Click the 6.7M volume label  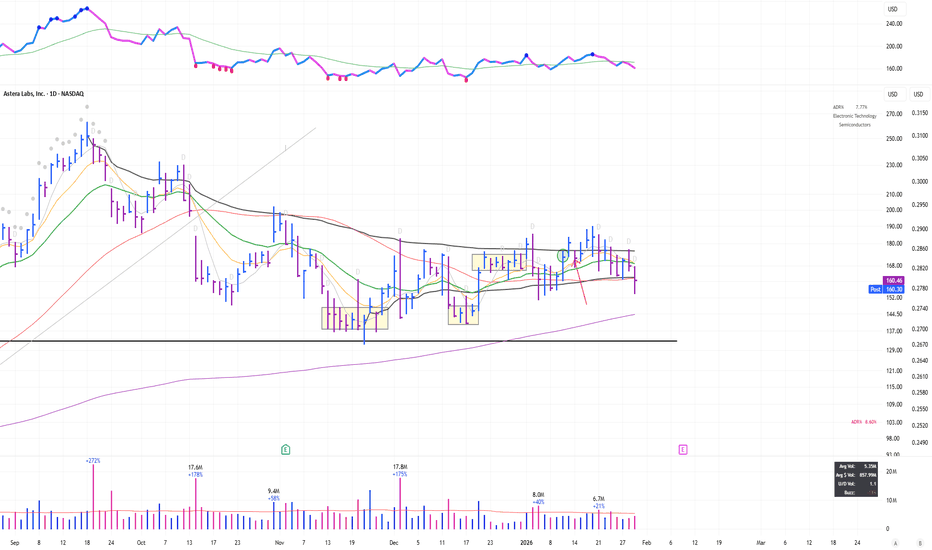click(599, 499)
